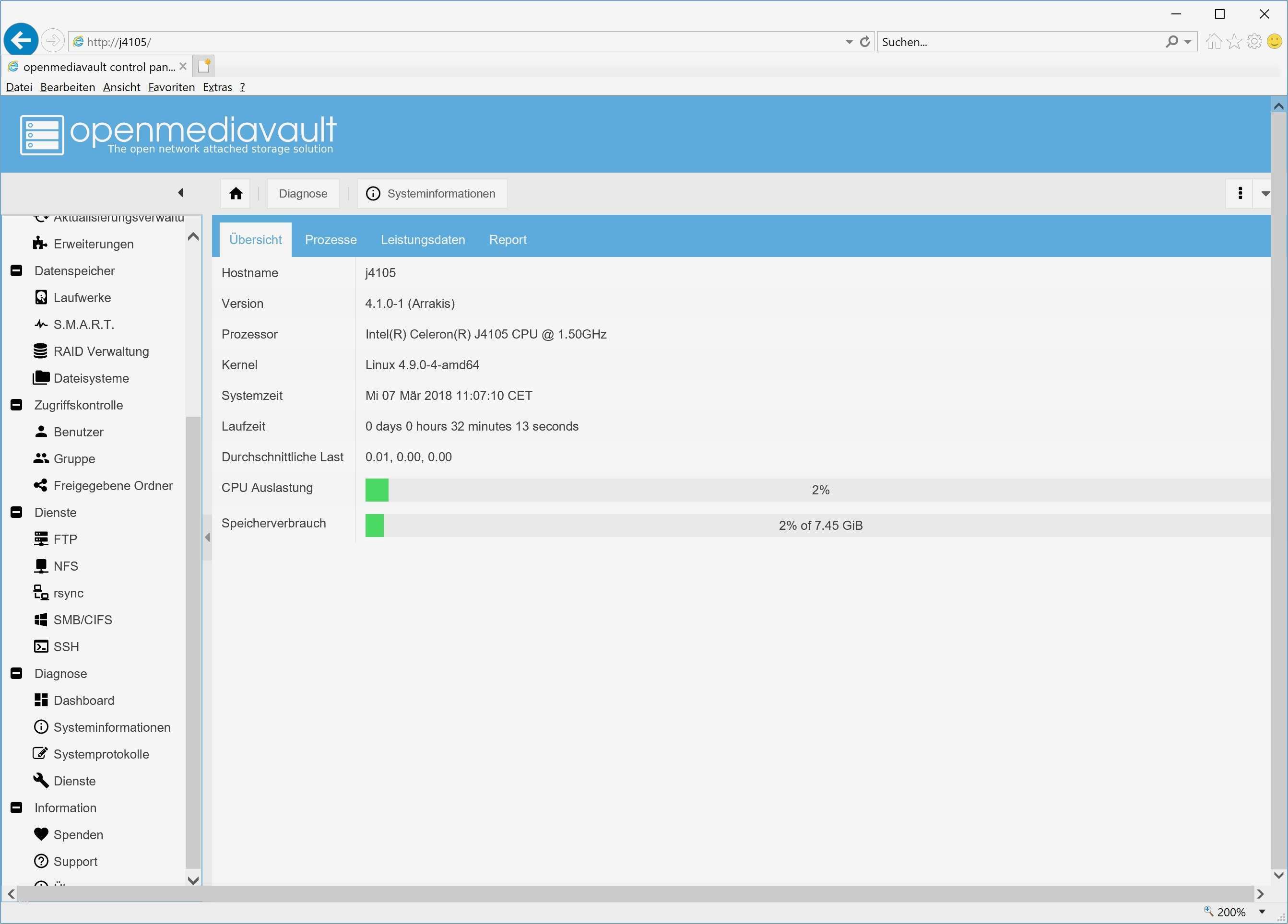The width and height of the screenshot is (1288, 924).
Task: Collapse the Dienste tree section
Action: [16, 513]
